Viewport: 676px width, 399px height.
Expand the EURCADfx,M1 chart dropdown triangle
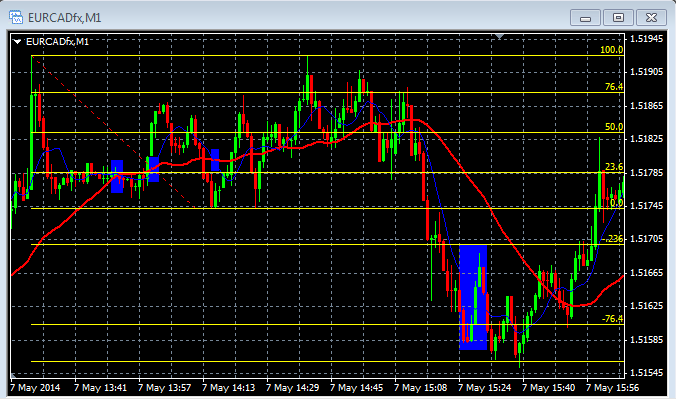click(x=17, y=42)
